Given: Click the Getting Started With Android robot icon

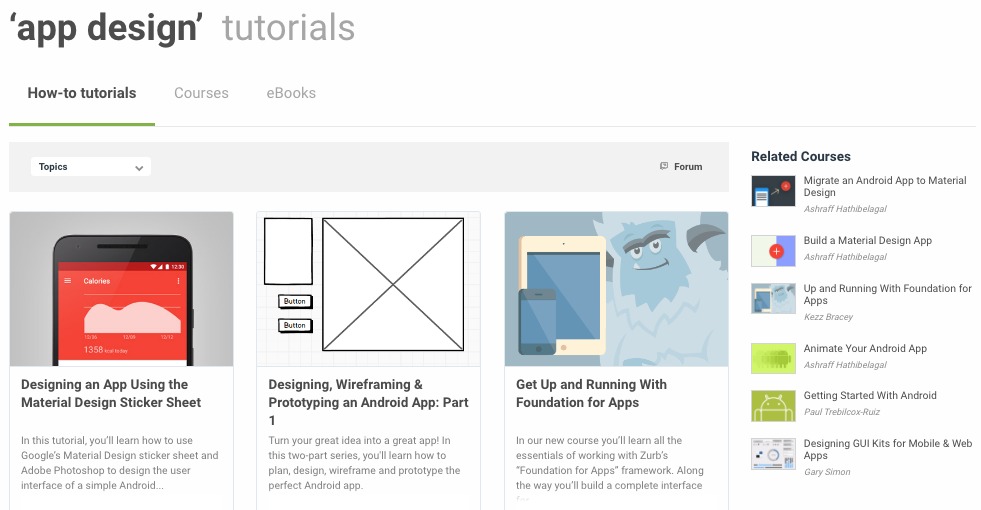Looking at the screenshot, I should tap(773, 406).
